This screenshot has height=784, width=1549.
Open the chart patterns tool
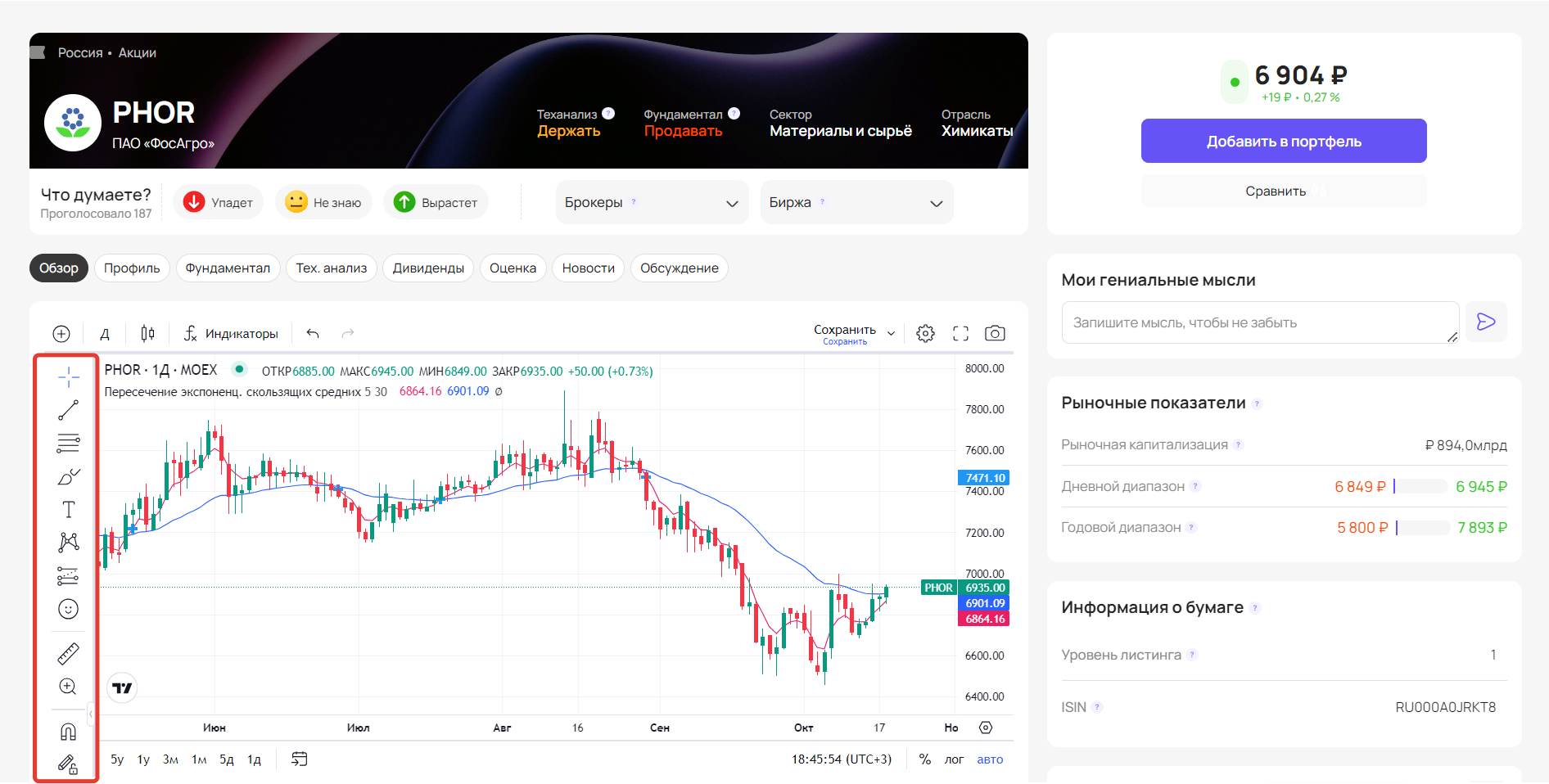(x=69, y=542)
